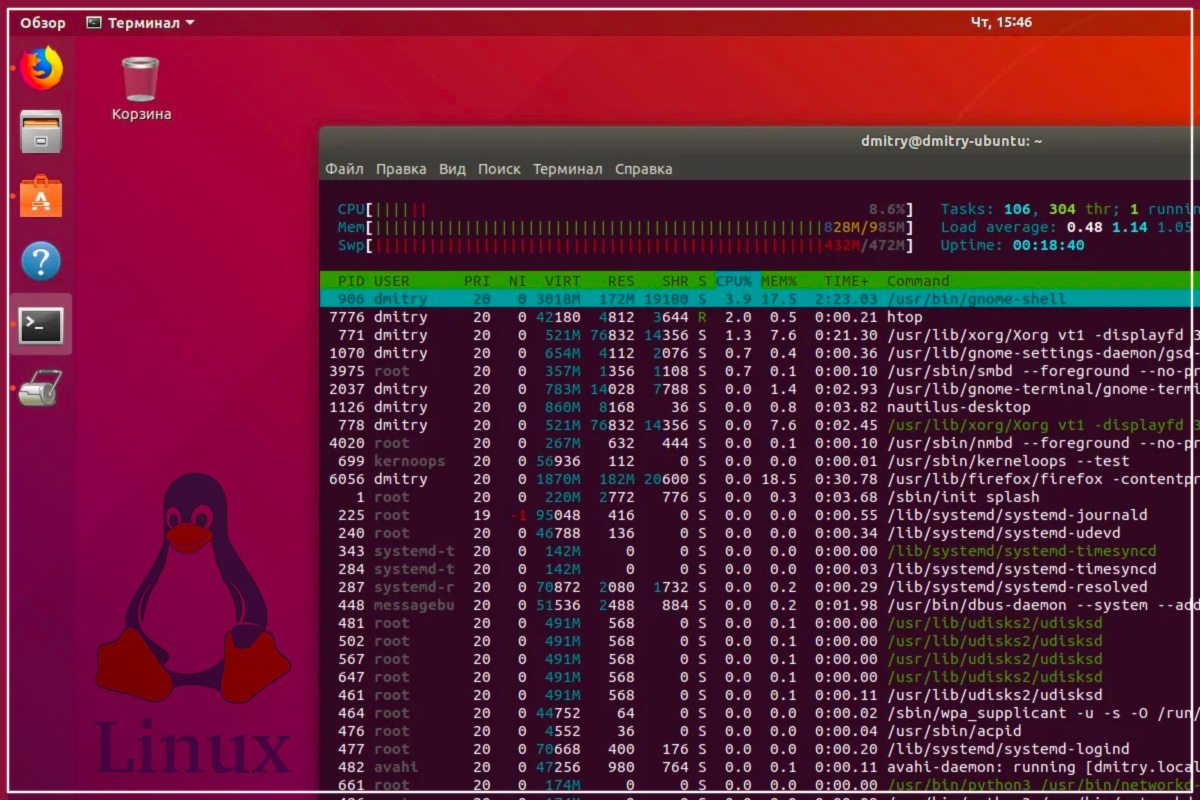Click the Обзор activities button
The image size is (1200, 800).
(43, 22)
